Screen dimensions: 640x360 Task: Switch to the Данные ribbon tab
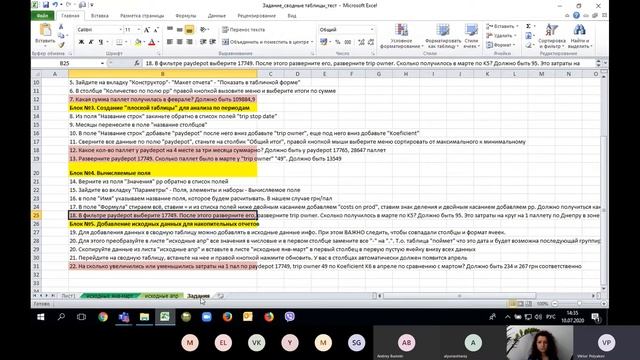click(217, 16)
